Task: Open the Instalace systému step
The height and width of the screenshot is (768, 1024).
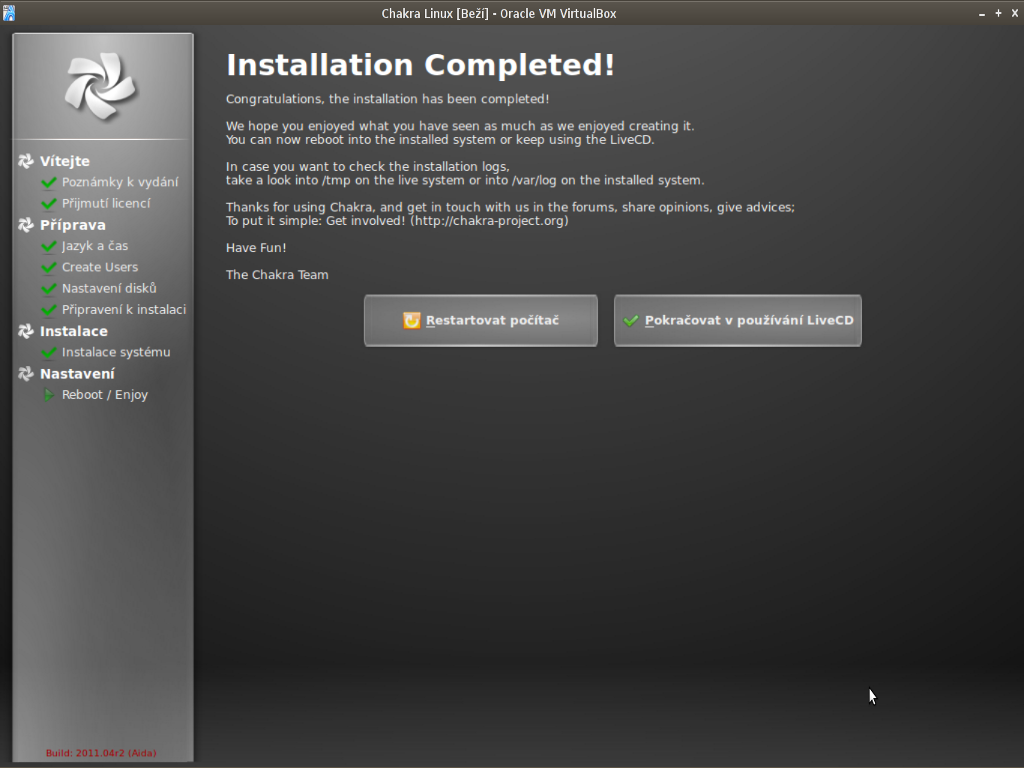Action: (x=116, y=352)
